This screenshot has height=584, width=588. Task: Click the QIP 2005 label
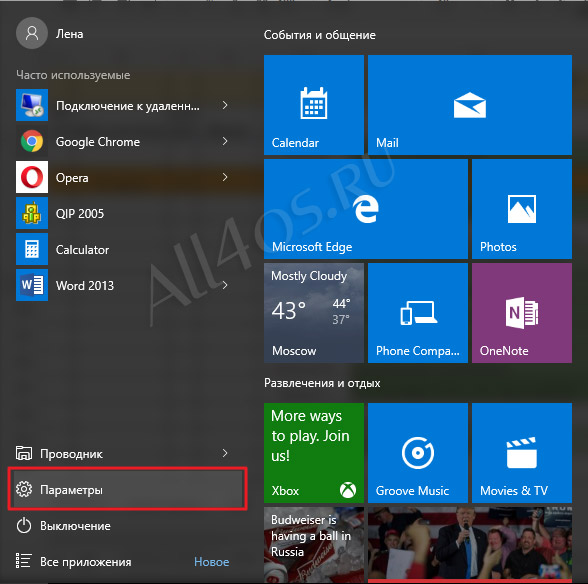(x=80, y=213)
